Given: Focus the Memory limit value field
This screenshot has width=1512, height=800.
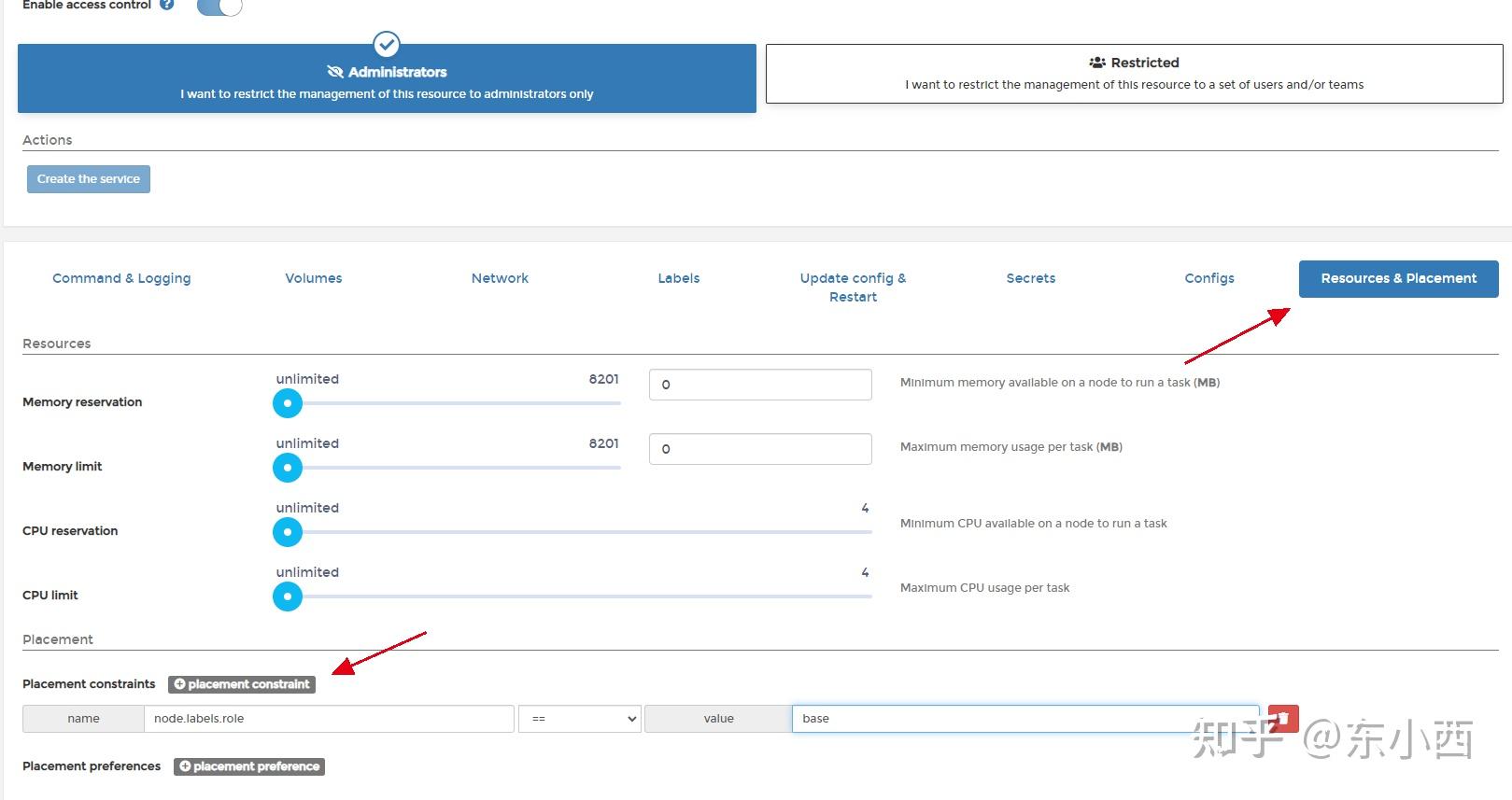Looking at the screenshot, I should tap(760, 449).
